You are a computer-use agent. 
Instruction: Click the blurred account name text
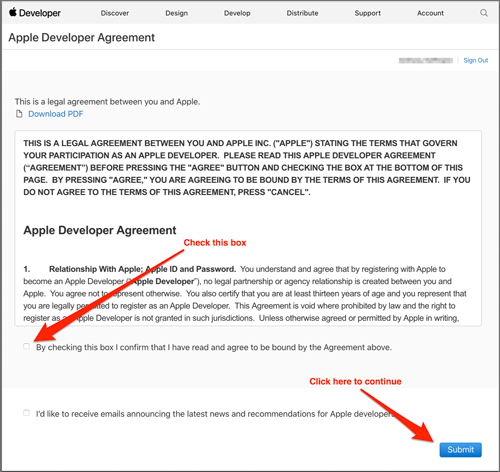click(x=426, y=60)
